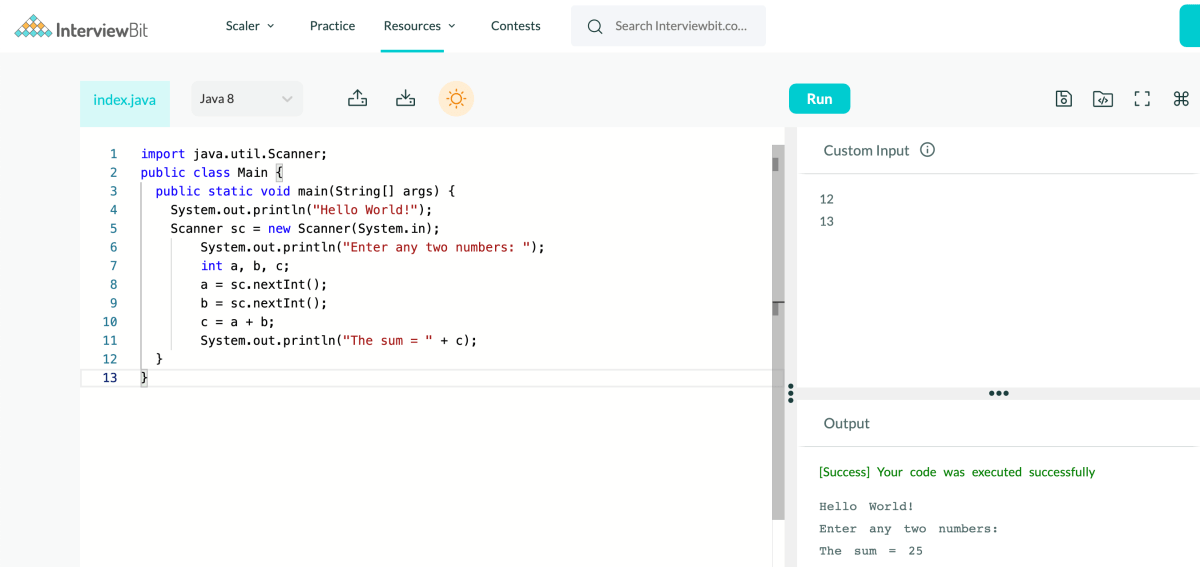Screen dimensions: 1200x567
Task: Click the upload file icon
Action: [357, 98]
